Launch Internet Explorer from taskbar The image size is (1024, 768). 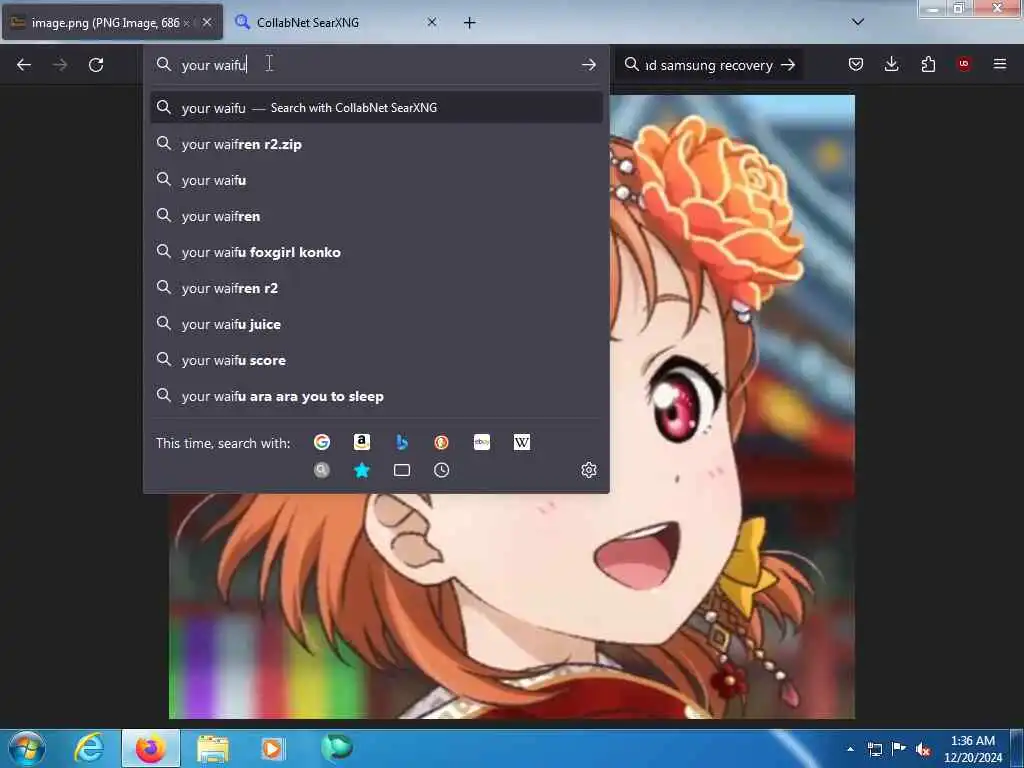click(x=89, y=748)
